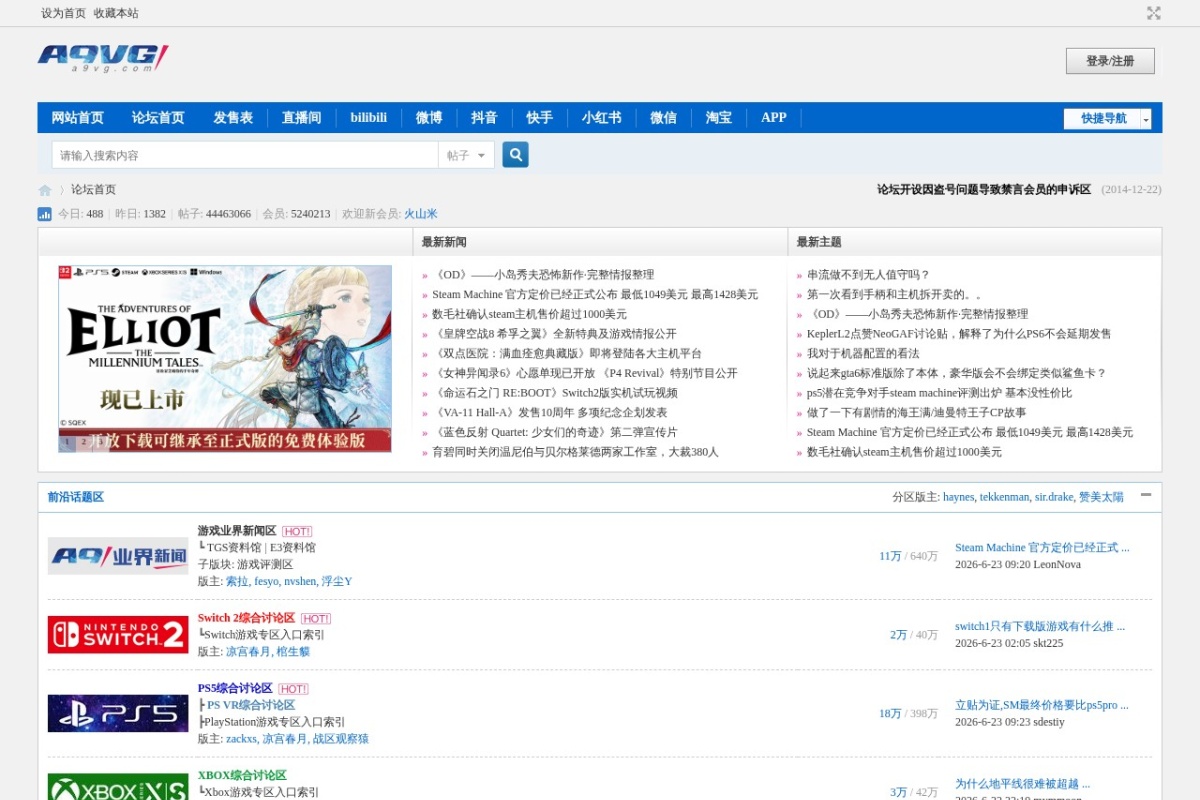The image size is (1200, 800).
Task: Open news 《双点医院：满血痊愈典藏版》
Action: coord(567,354)
